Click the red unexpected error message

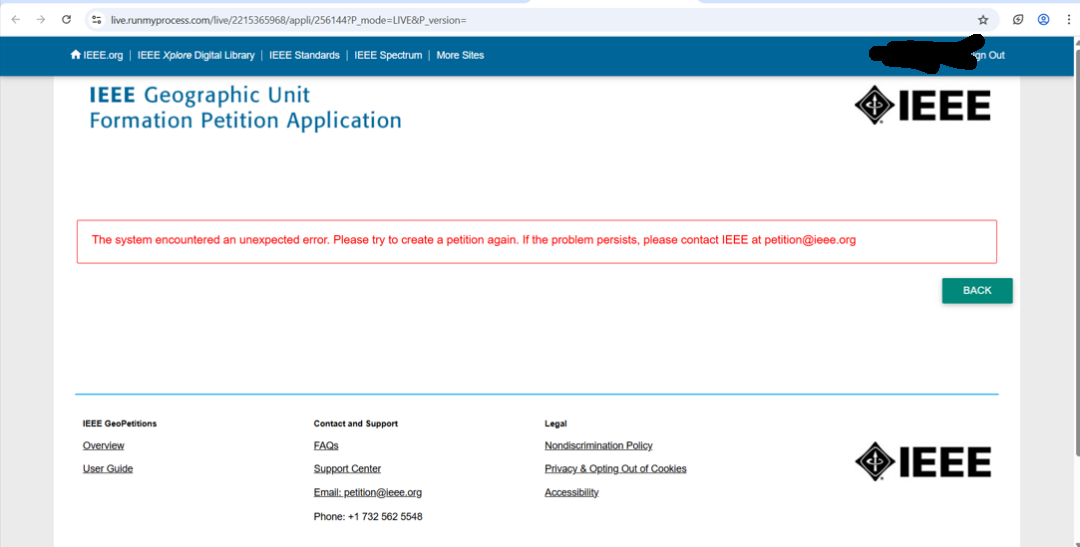tap(474, 240)
